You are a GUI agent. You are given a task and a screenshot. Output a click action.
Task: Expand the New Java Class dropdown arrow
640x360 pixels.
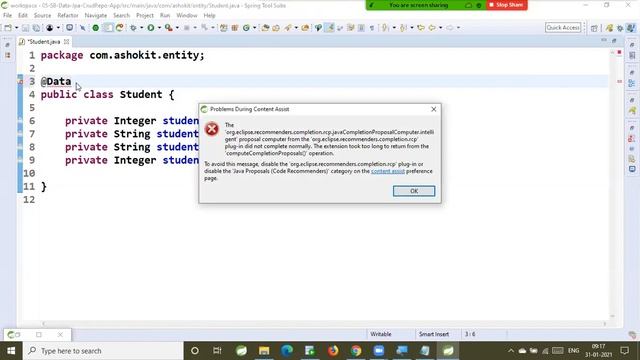254,28
